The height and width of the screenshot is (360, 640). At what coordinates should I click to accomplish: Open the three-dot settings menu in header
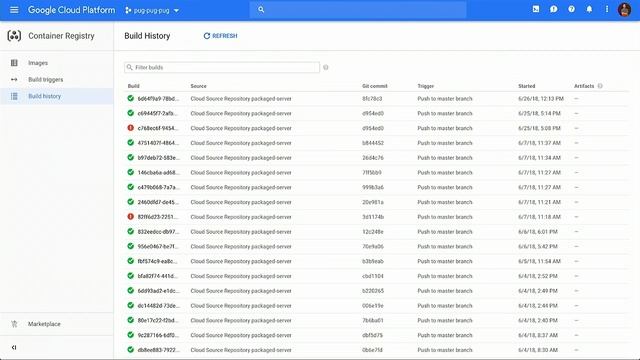pyautogui.click(x=607, y=9)
